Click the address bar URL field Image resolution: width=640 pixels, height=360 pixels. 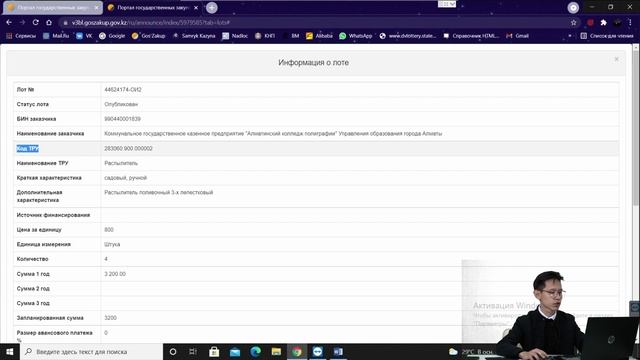314,22
